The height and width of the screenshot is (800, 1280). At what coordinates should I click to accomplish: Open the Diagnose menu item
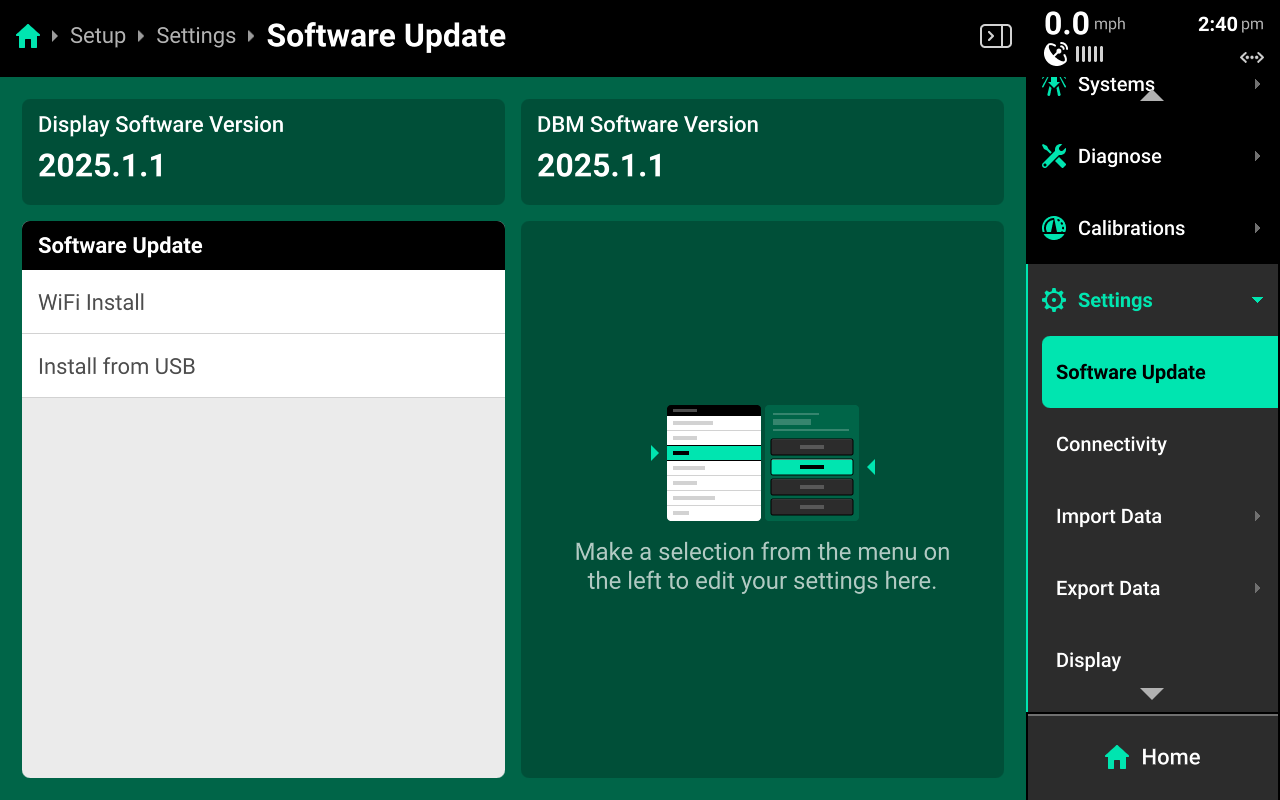click(x=1152, y=156)
